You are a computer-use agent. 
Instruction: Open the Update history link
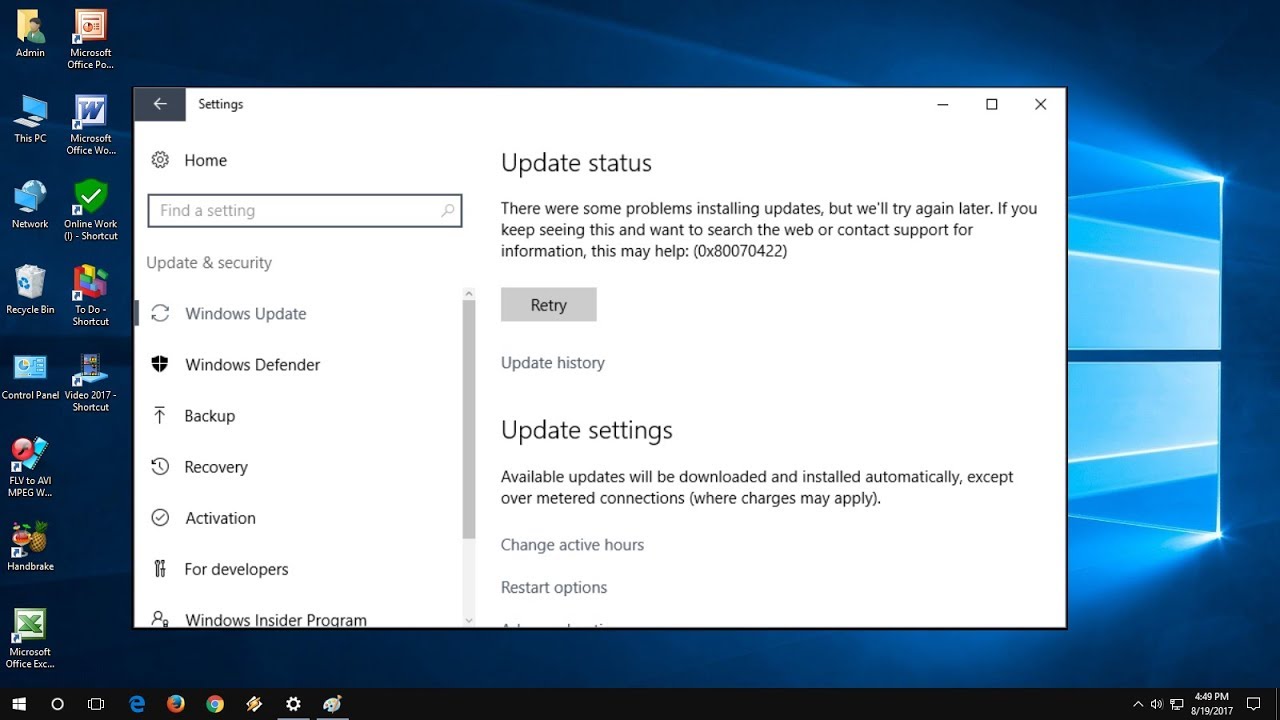(553, 363)
